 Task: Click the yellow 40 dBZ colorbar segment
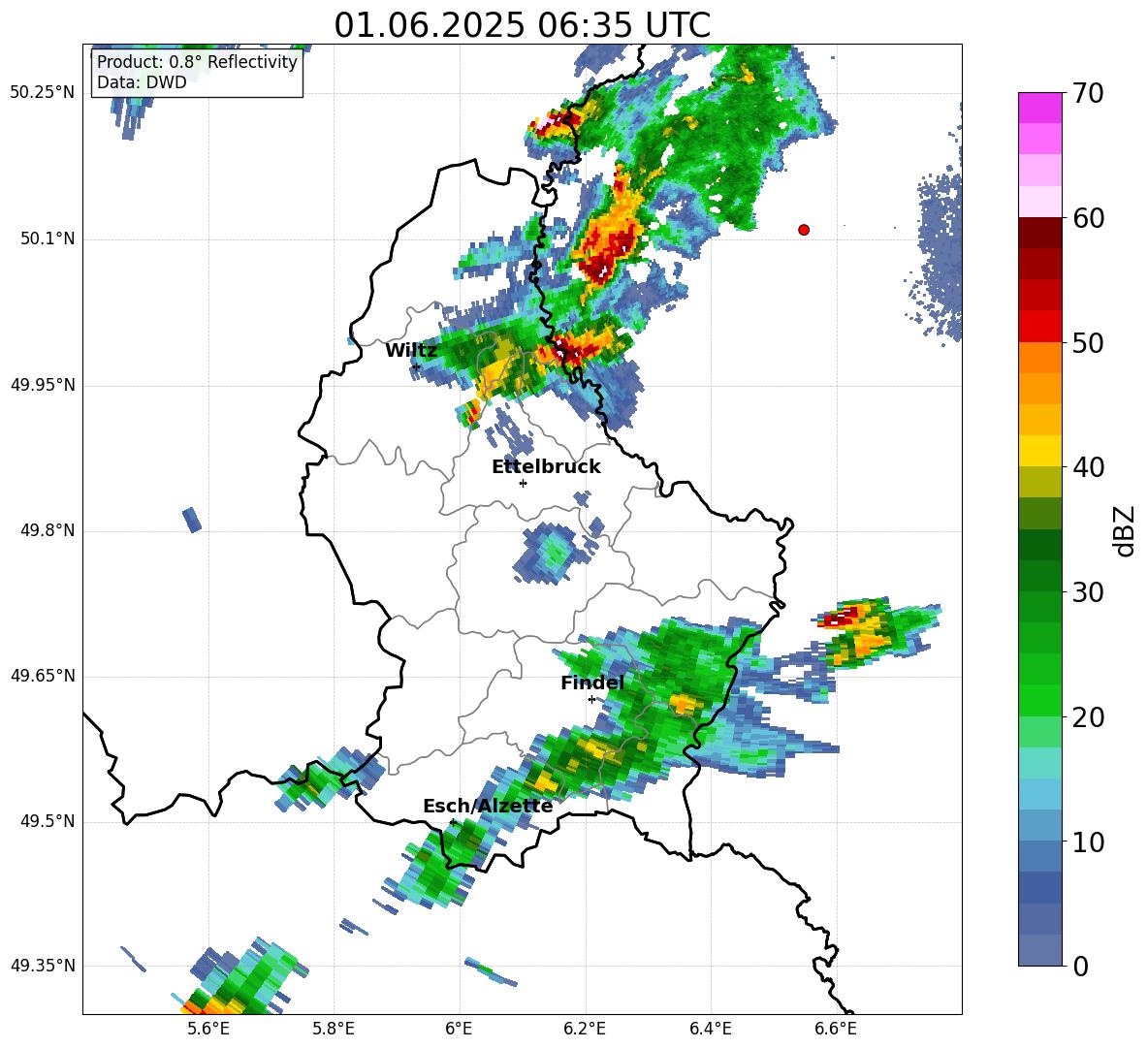(x=1039, y=451)
